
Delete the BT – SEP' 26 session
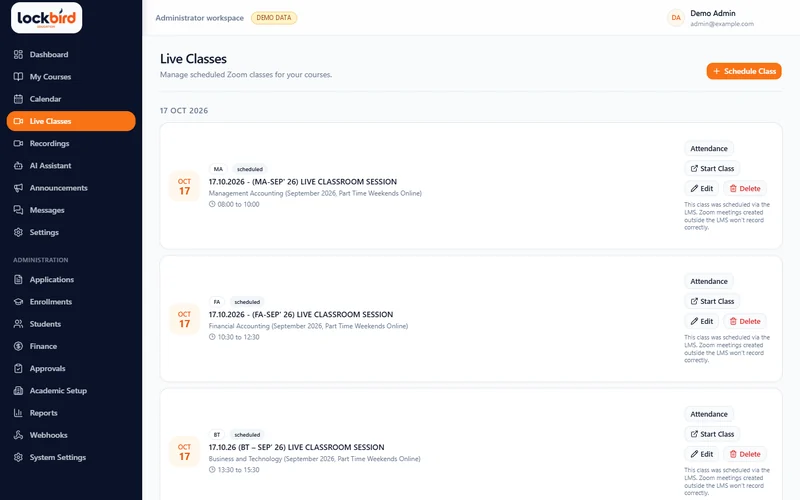click(744, 454)
